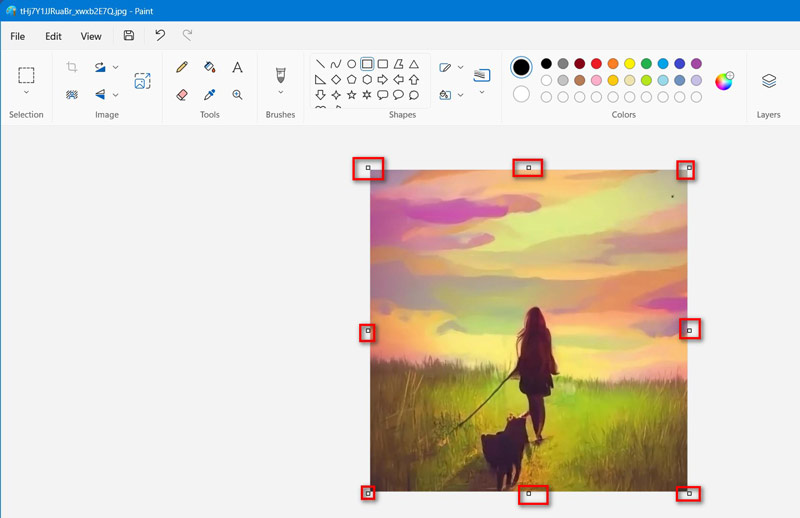
Task: Select the Eraser tool
Action: click(182, 94)
